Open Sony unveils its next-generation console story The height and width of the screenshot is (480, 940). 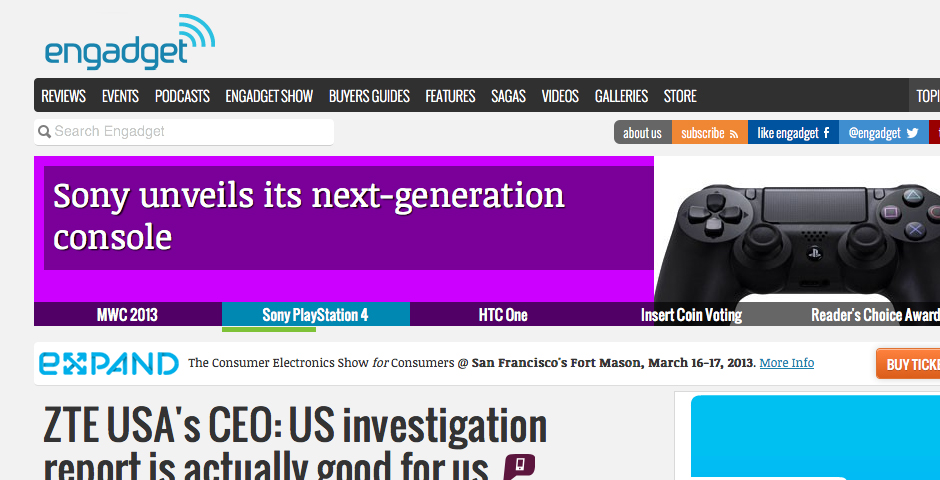(x=309, y=216)
